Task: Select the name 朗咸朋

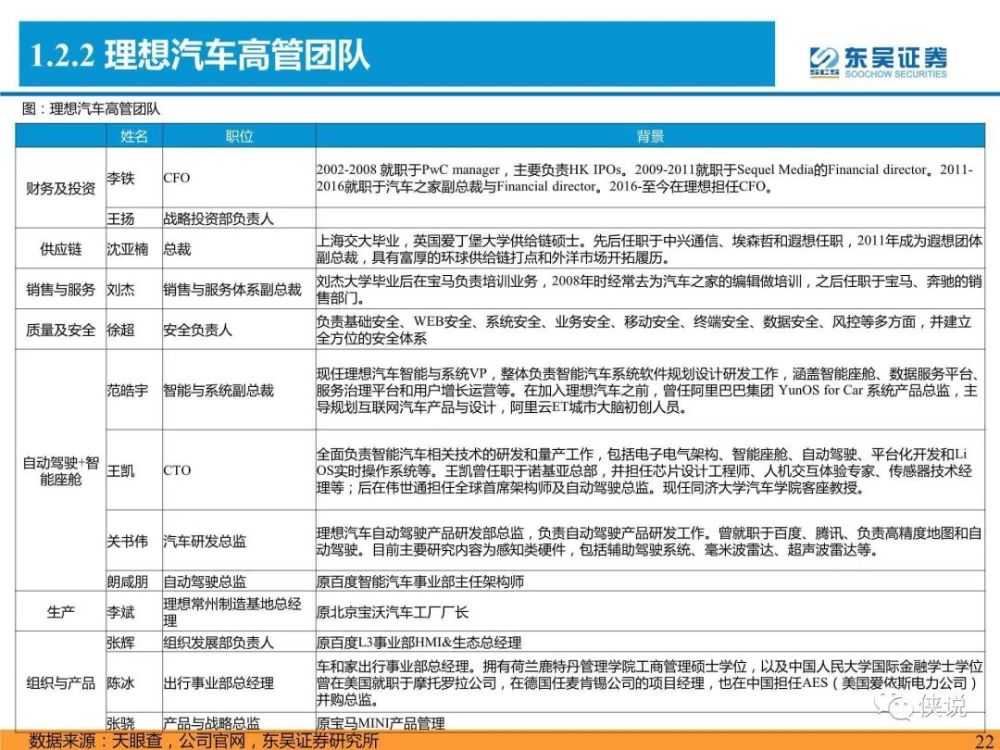Action: pos(128,582)
